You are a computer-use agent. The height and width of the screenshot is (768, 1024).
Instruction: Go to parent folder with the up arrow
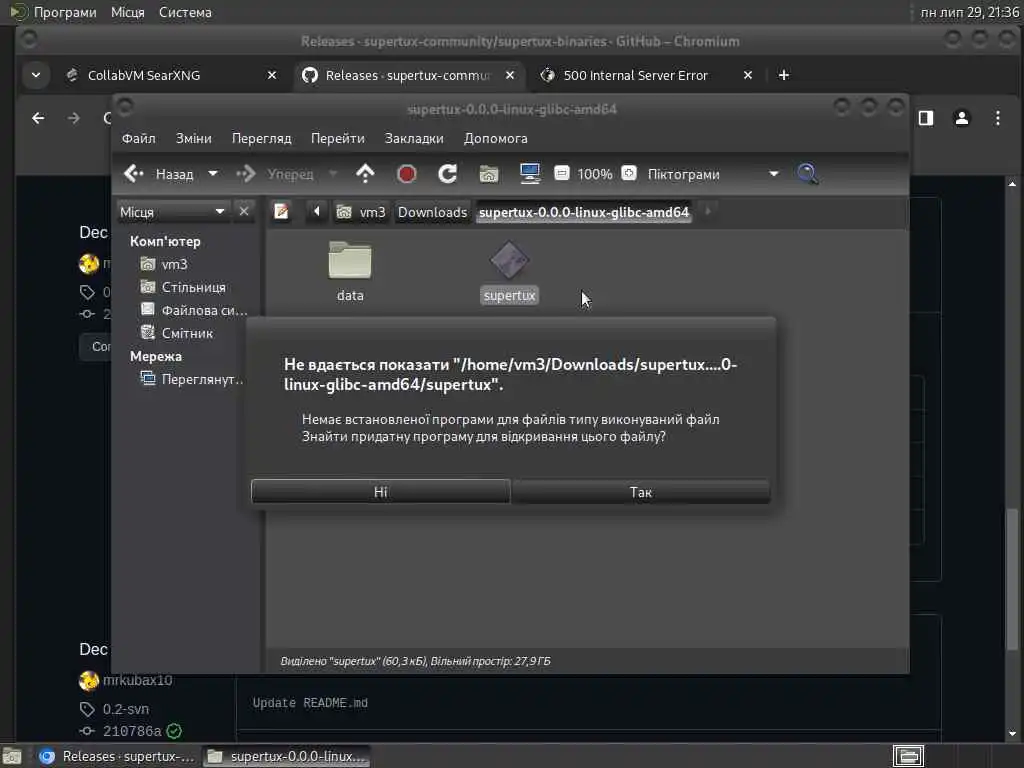[365, 174]
